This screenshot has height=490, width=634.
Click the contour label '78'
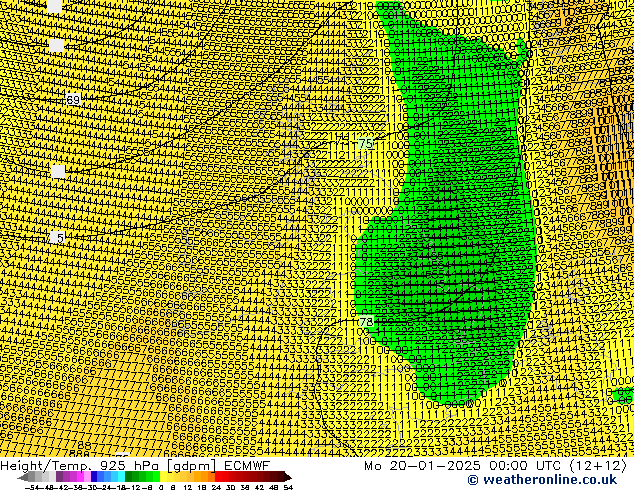(366, 322)
